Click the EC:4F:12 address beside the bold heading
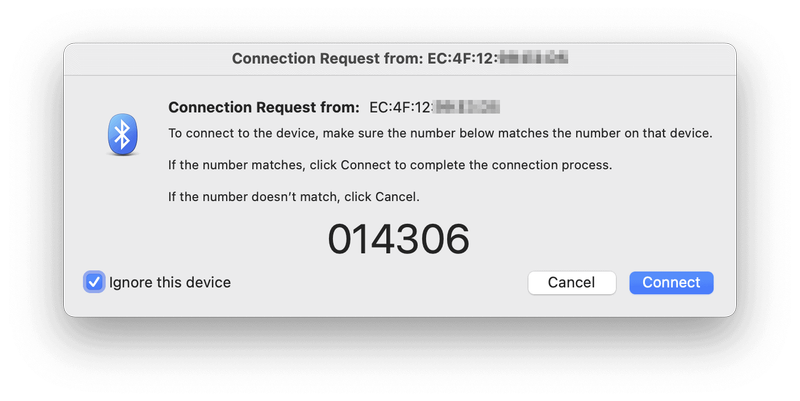The height and width of the screenshot is (401, 800). click(402, 107)
